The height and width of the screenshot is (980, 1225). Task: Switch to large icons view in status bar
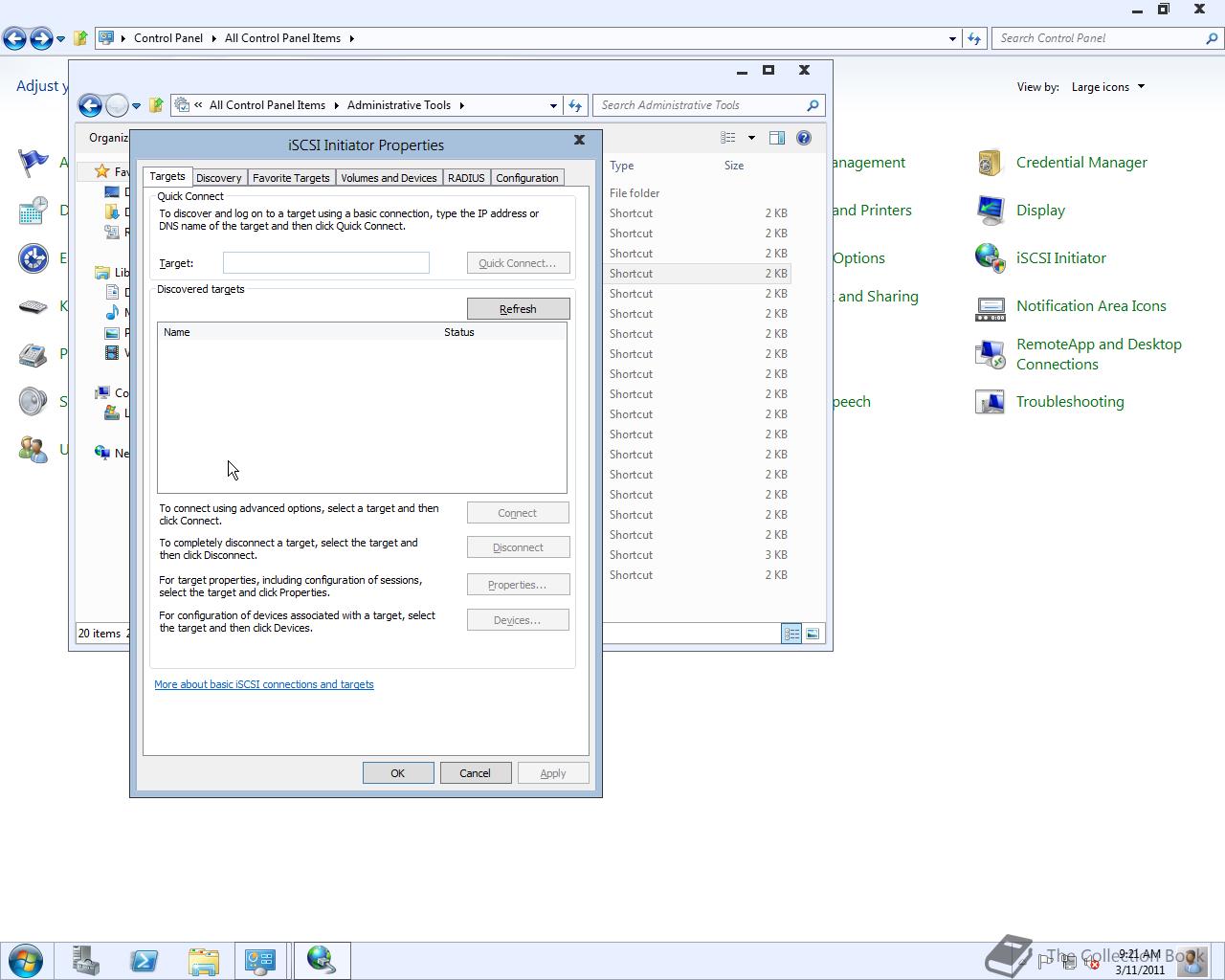[x=813, y=634]
